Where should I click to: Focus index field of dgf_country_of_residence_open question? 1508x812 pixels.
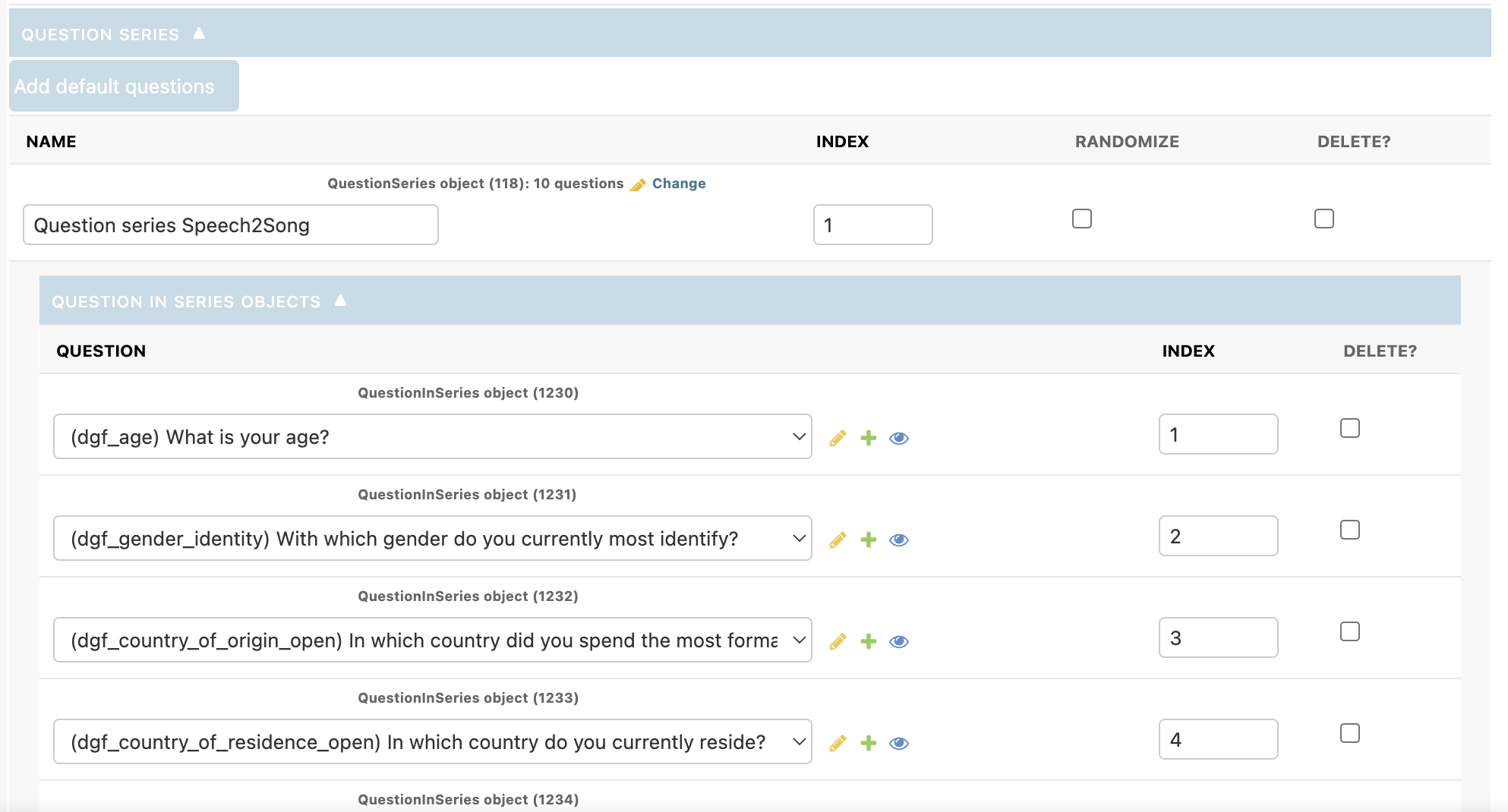point(1219,739)
